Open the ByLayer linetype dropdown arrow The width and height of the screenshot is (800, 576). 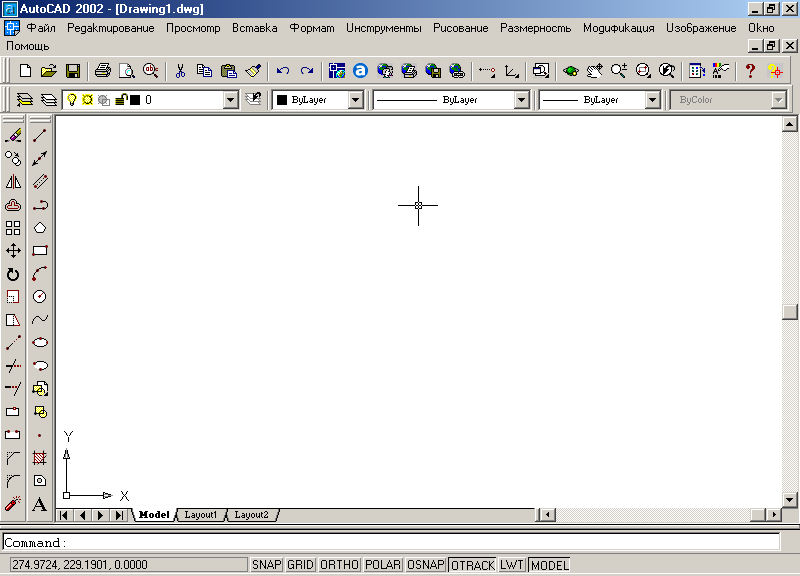521,100
